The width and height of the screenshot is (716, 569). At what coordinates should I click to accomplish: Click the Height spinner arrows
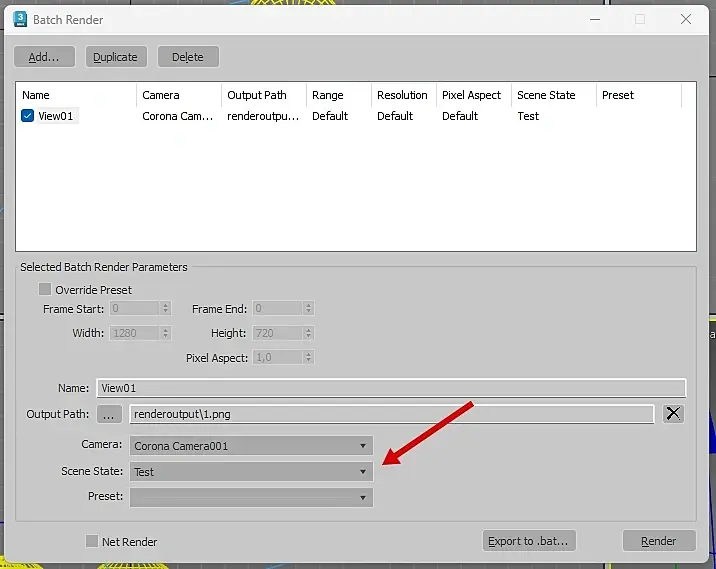pos(309,333)
